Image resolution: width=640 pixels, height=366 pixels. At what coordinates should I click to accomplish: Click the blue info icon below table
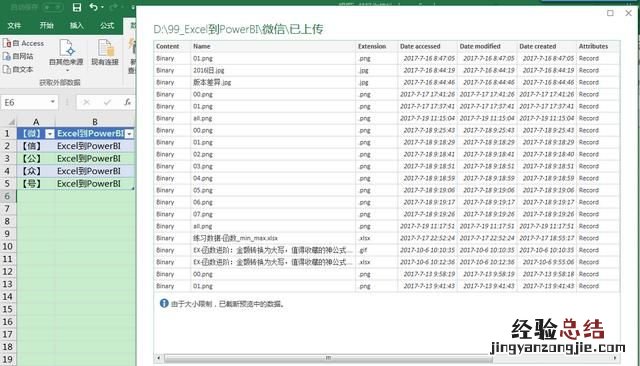164,304
